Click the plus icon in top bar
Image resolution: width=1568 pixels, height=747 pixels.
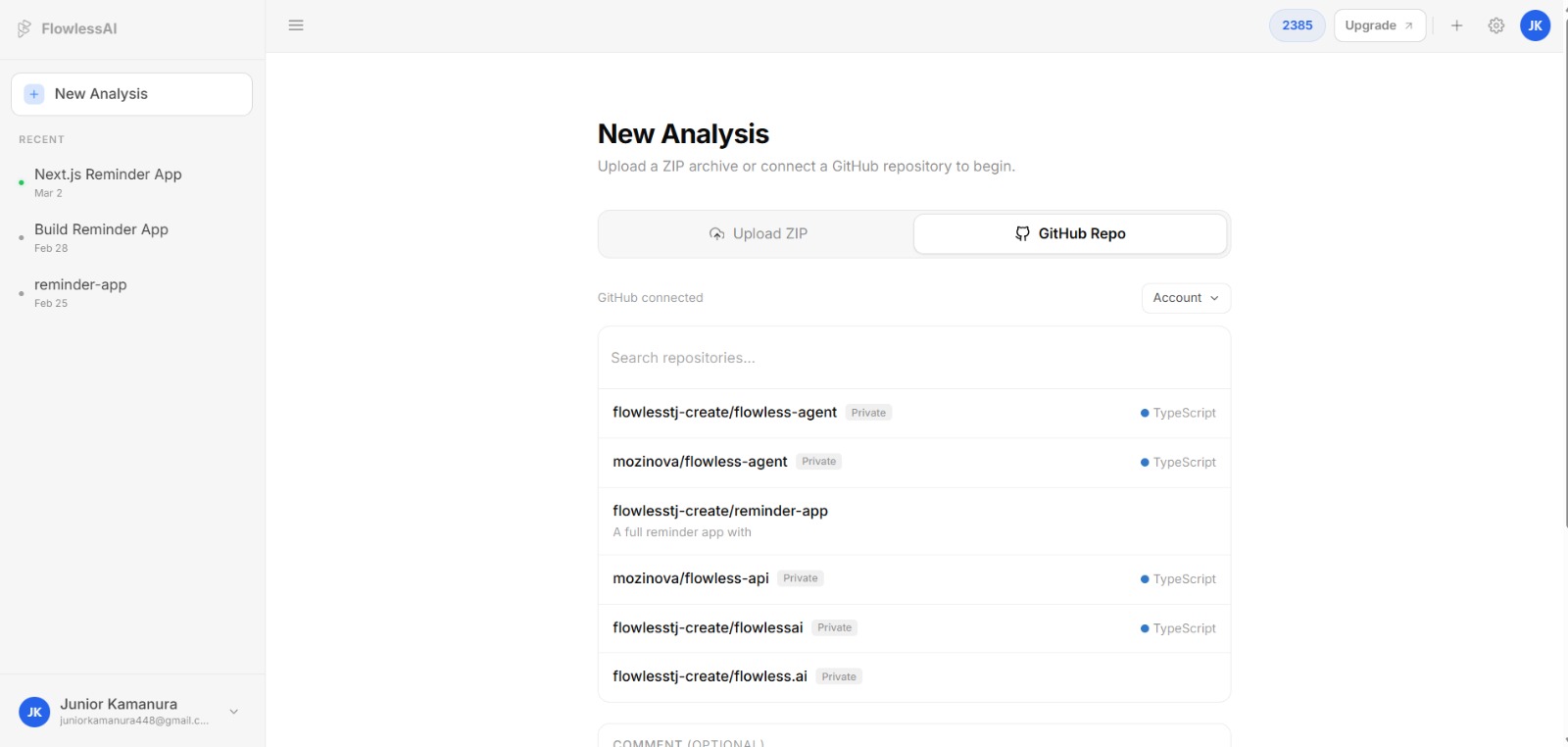coord(1457,25)
